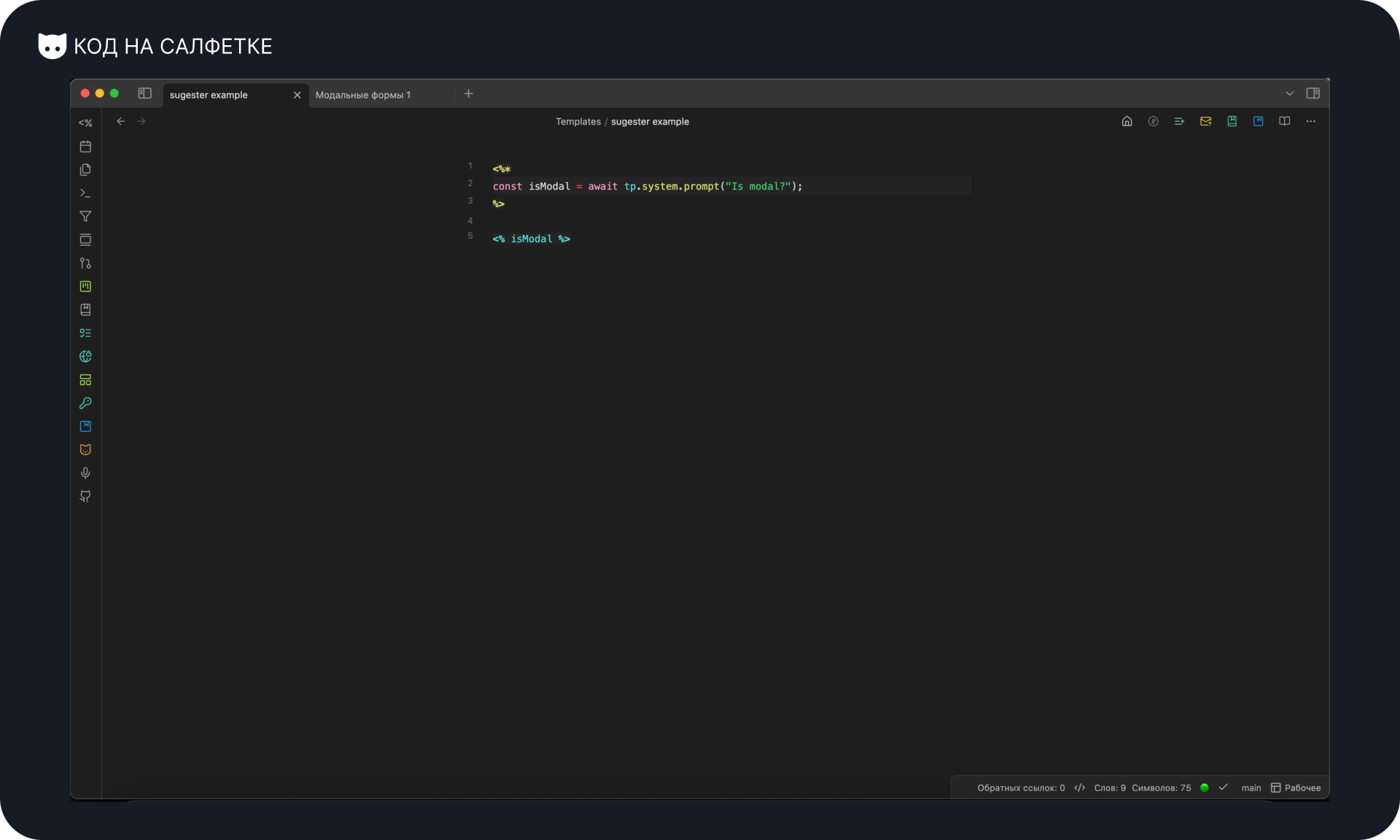1400x840 pixels.
Task: Click the ruble coin header icon
Action: click(1154, 122)
